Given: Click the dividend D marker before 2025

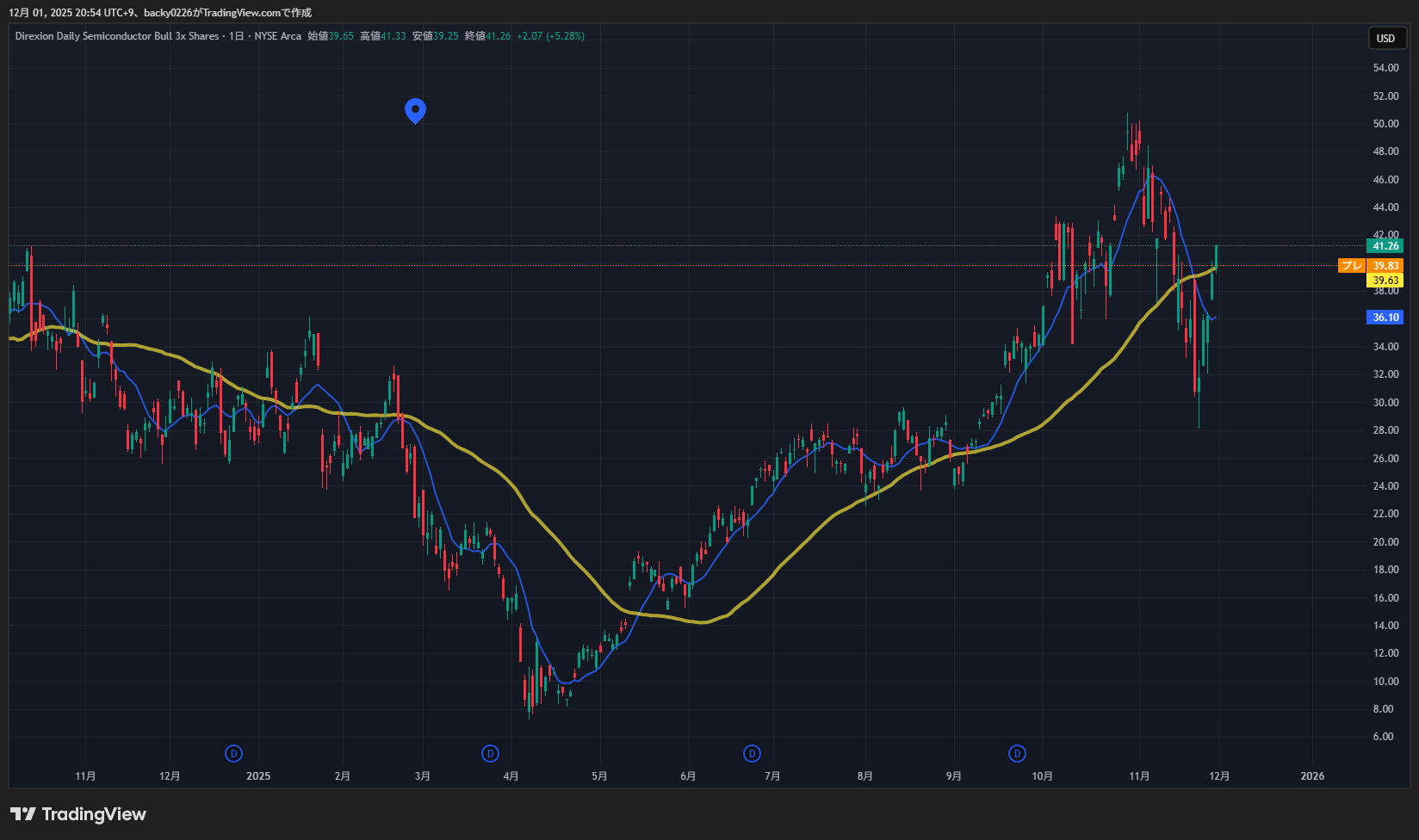Looking at the screenshot, I should [x=233, y=754].
